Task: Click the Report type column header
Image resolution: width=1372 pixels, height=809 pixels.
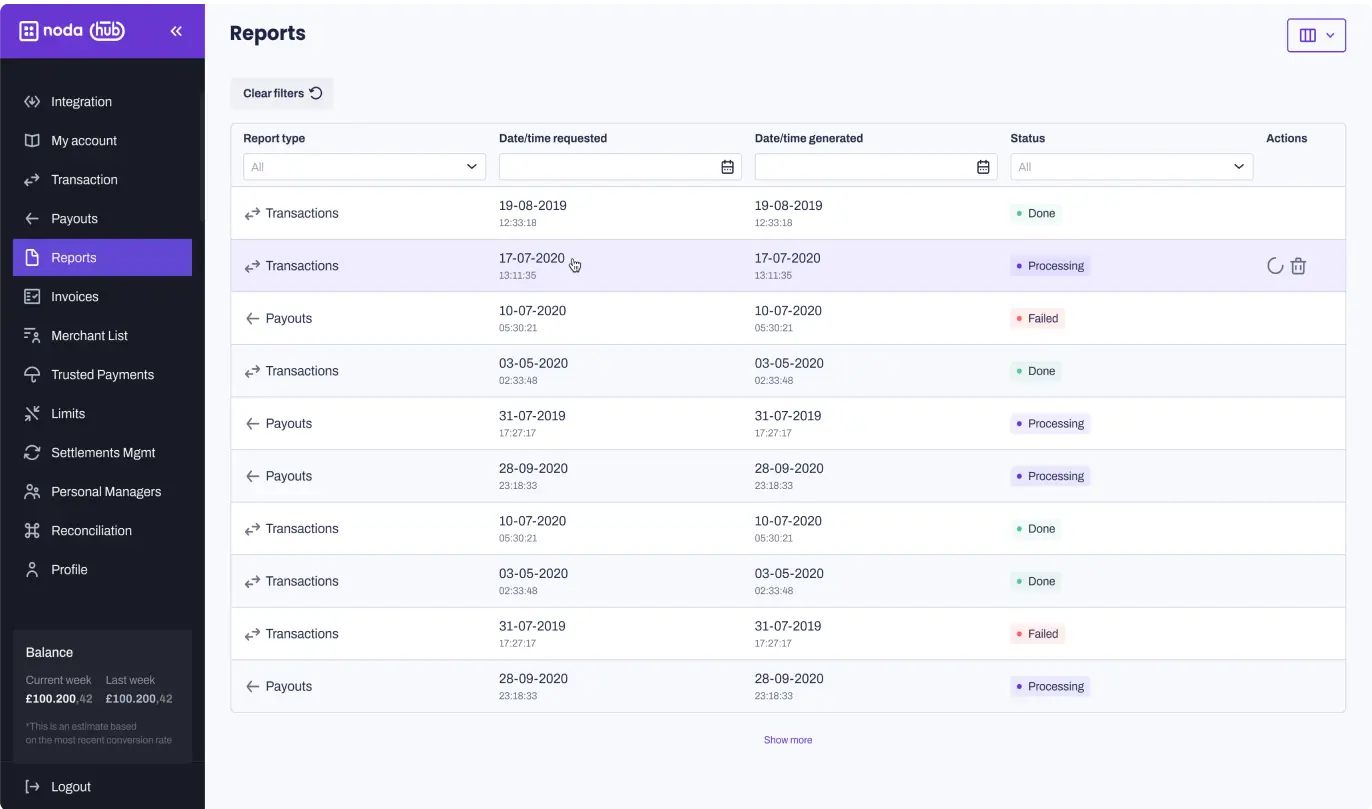Action: click(274, 138)
